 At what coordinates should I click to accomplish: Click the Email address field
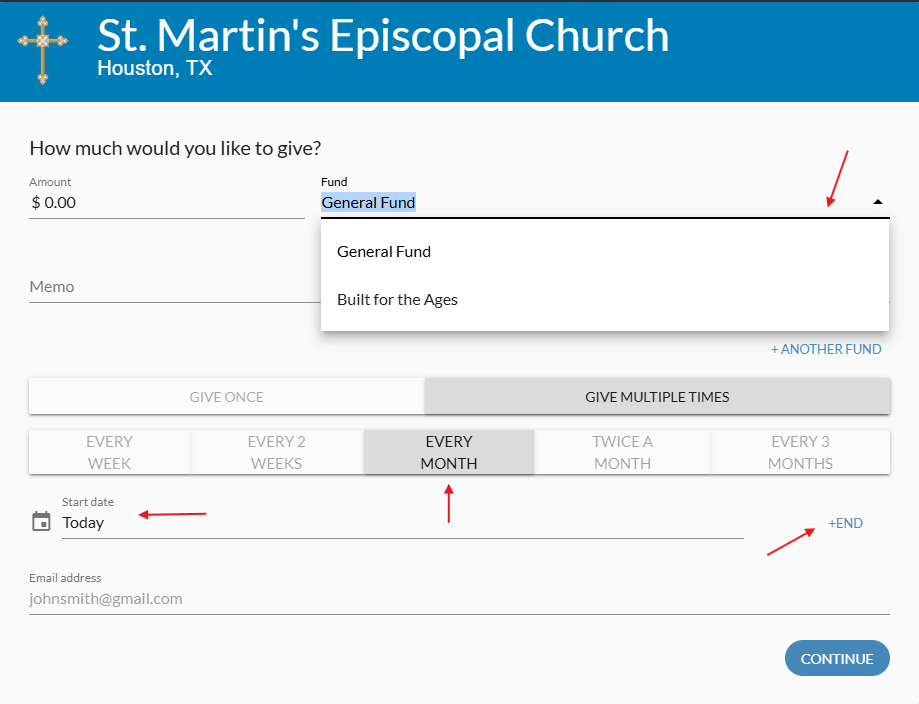pos(460,599)
